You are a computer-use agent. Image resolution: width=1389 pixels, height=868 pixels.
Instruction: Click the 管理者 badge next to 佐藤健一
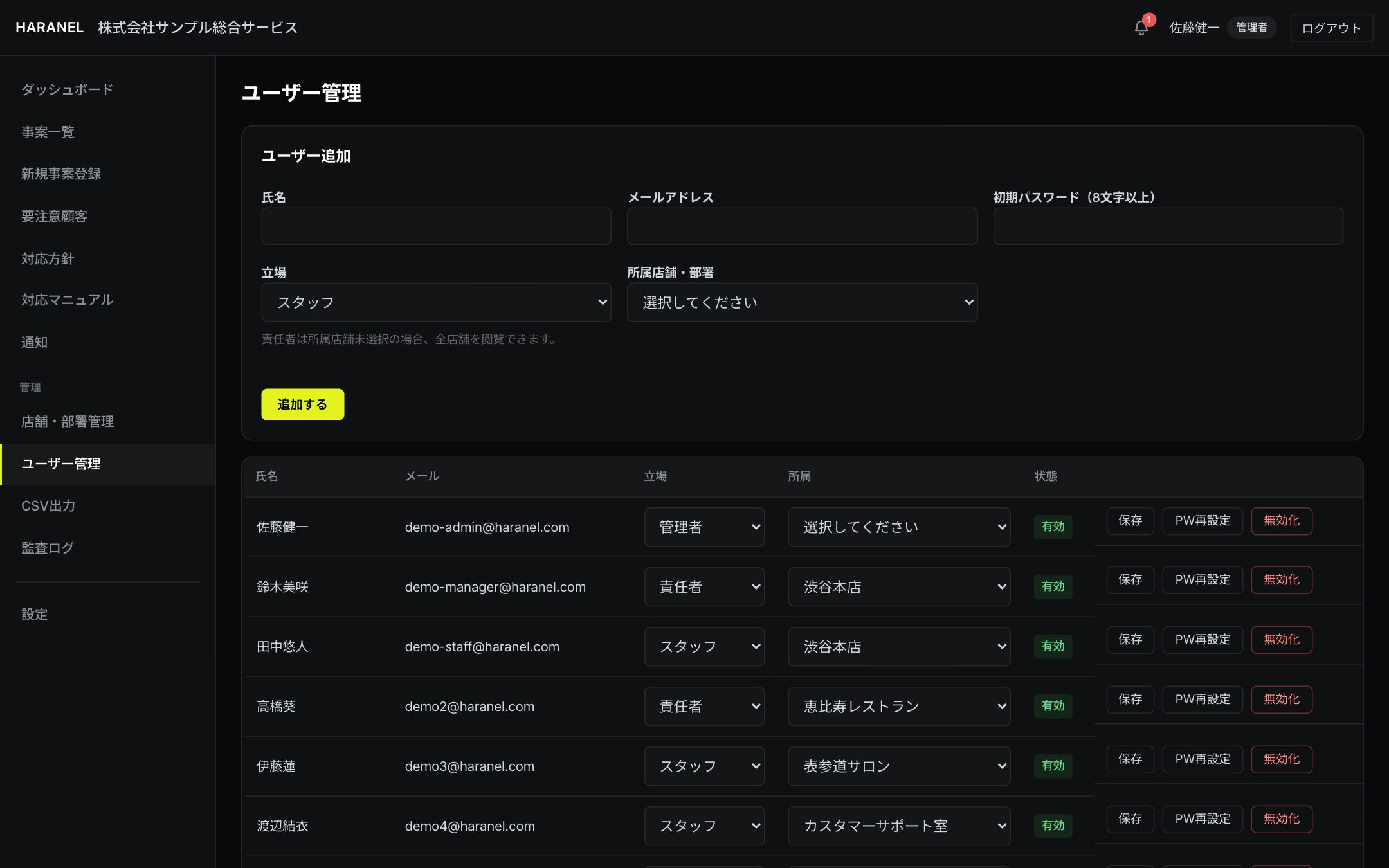(x=1251, y=28)
